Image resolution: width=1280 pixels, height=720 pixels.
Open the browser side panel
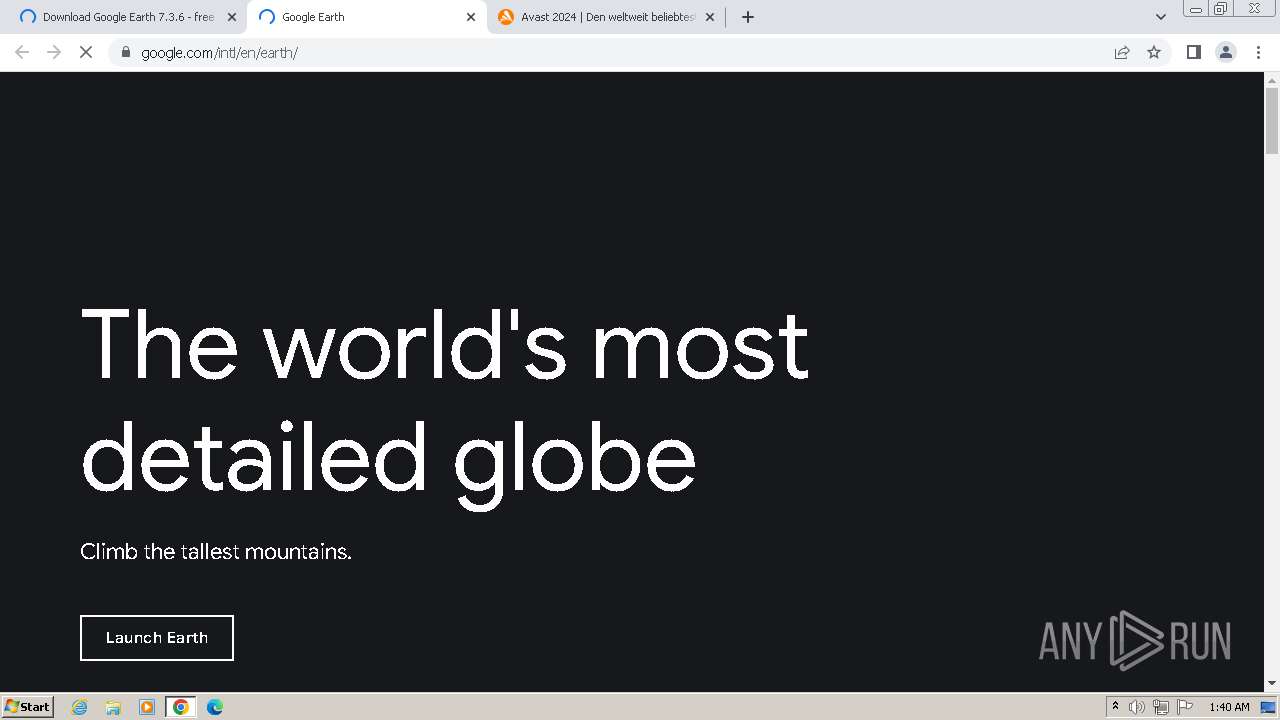click(x=1193, y=52)
